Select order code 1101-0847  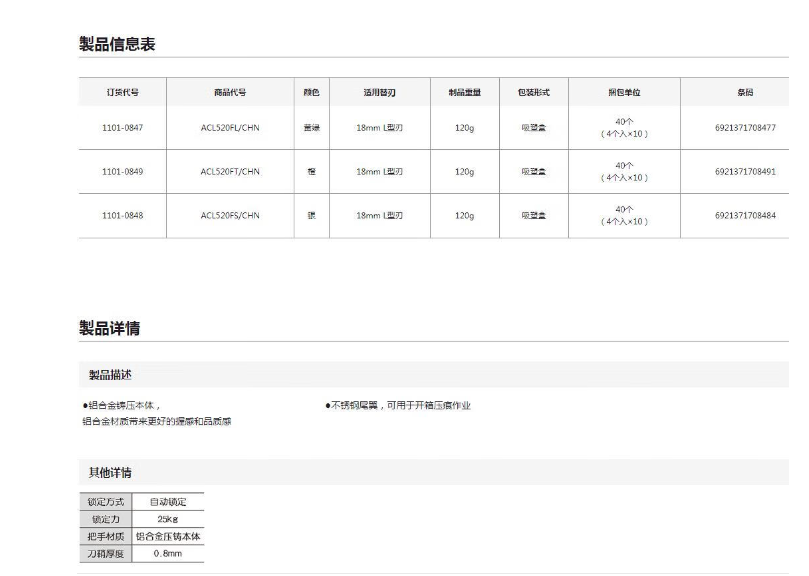pyautogui.click(x=122, y=128)
